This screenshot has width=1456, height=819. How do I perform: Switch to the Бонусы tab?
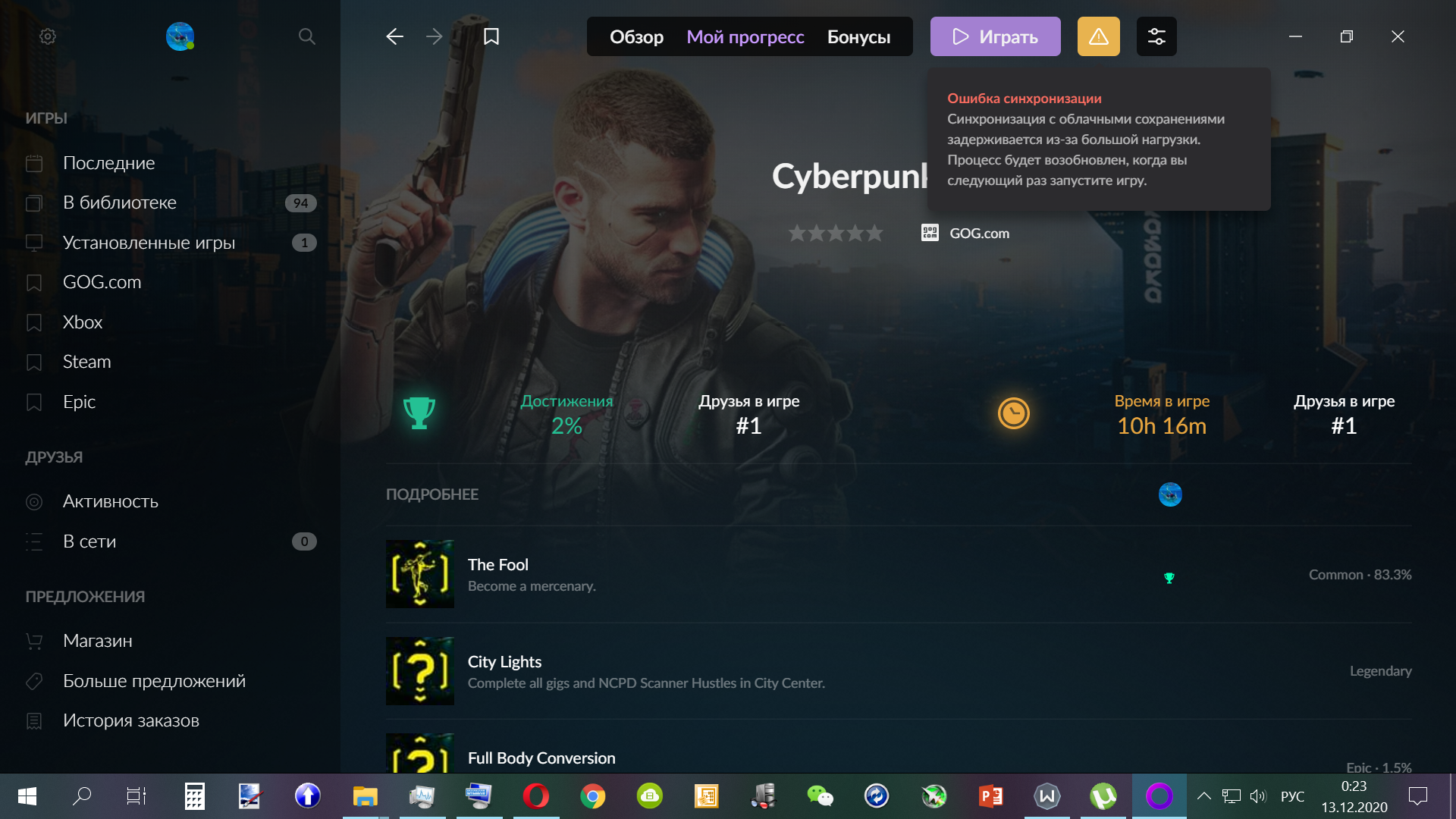click(858, 36)
